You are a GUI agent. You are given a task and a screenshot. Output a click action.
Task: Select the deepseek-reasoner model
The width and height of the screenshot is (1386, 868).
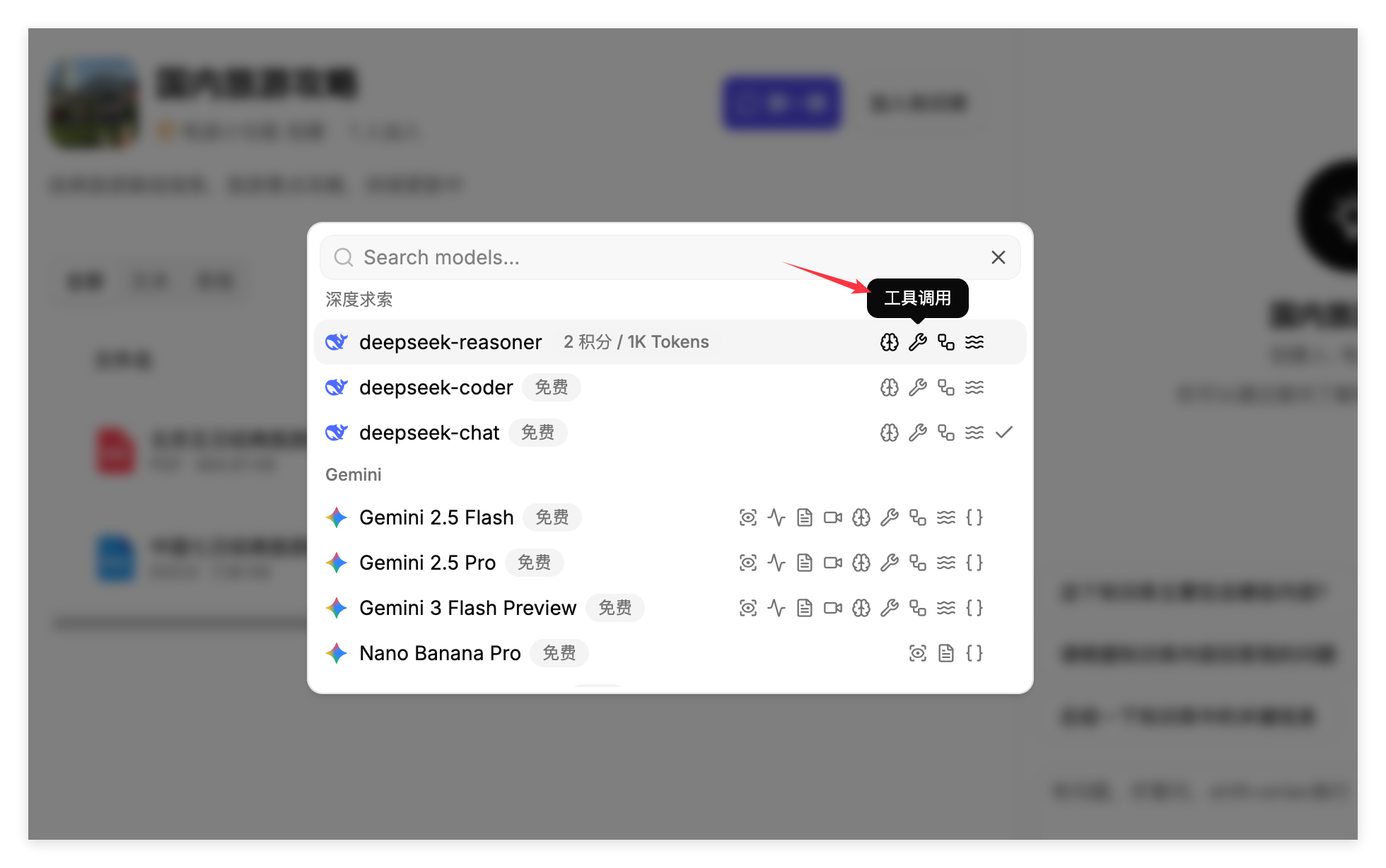670,342
